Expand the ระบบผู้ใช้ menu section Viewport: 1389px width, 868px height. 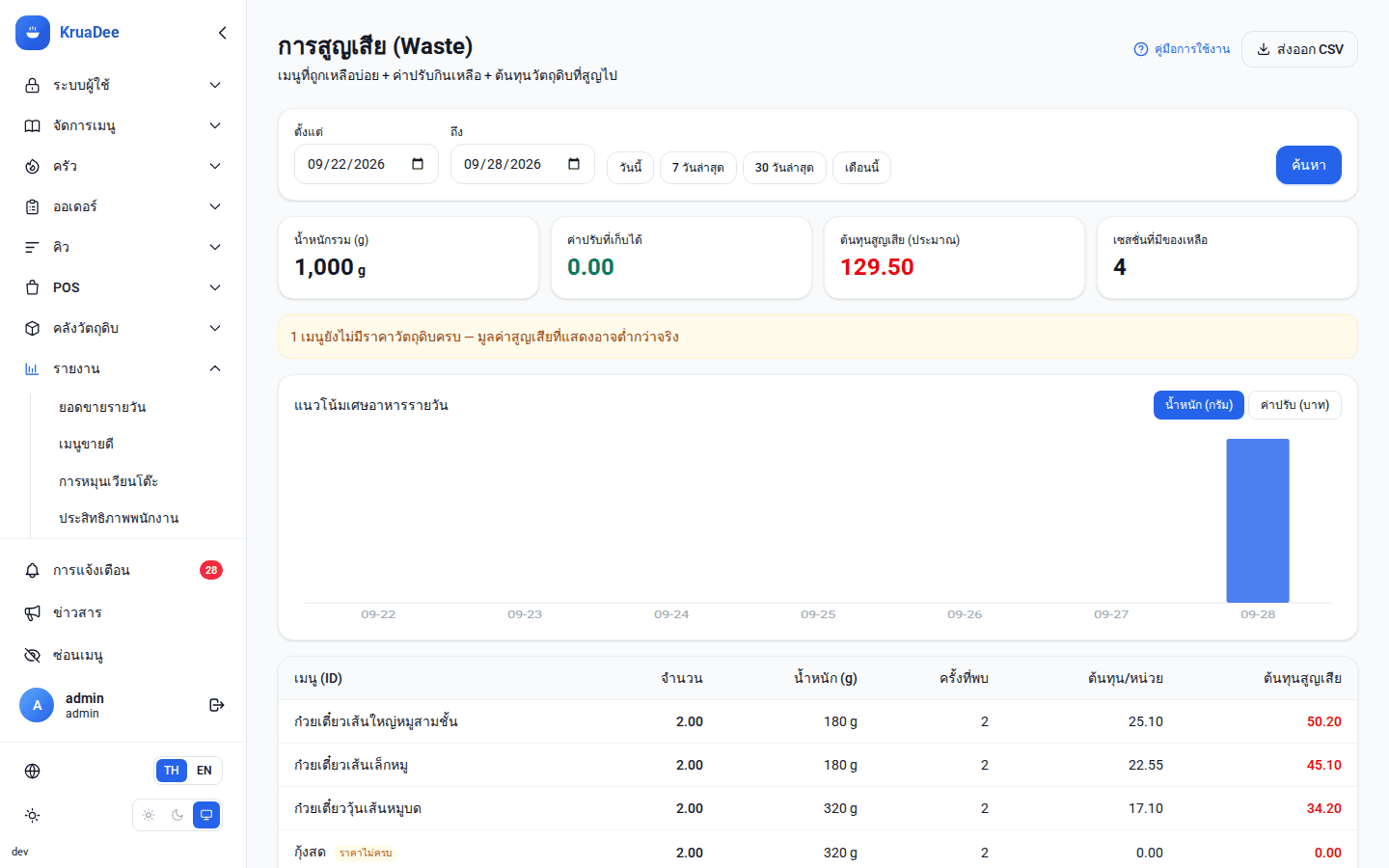[123, 85]
